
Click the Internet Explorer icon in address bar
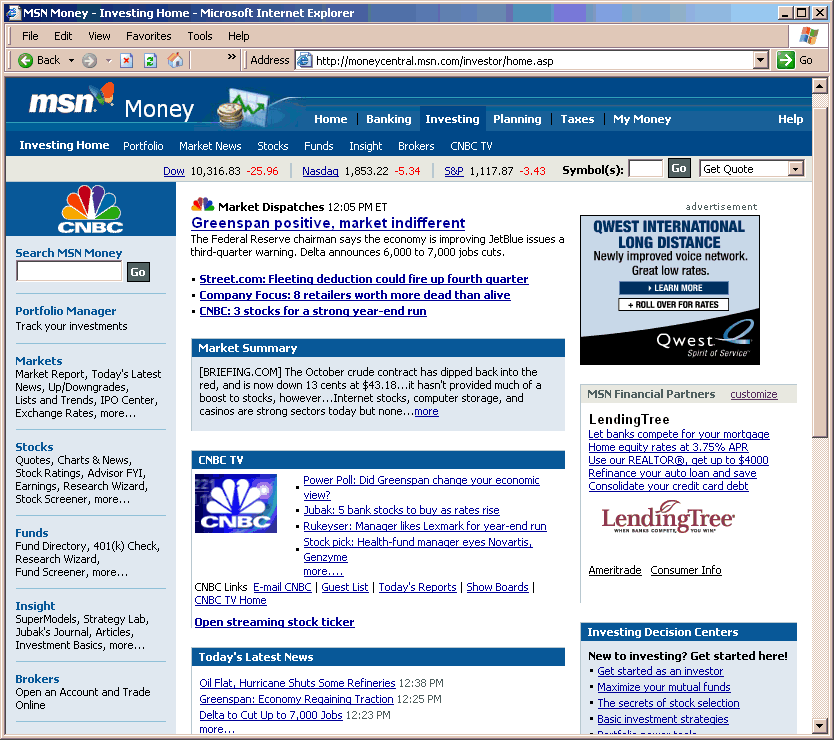point(305,60)
